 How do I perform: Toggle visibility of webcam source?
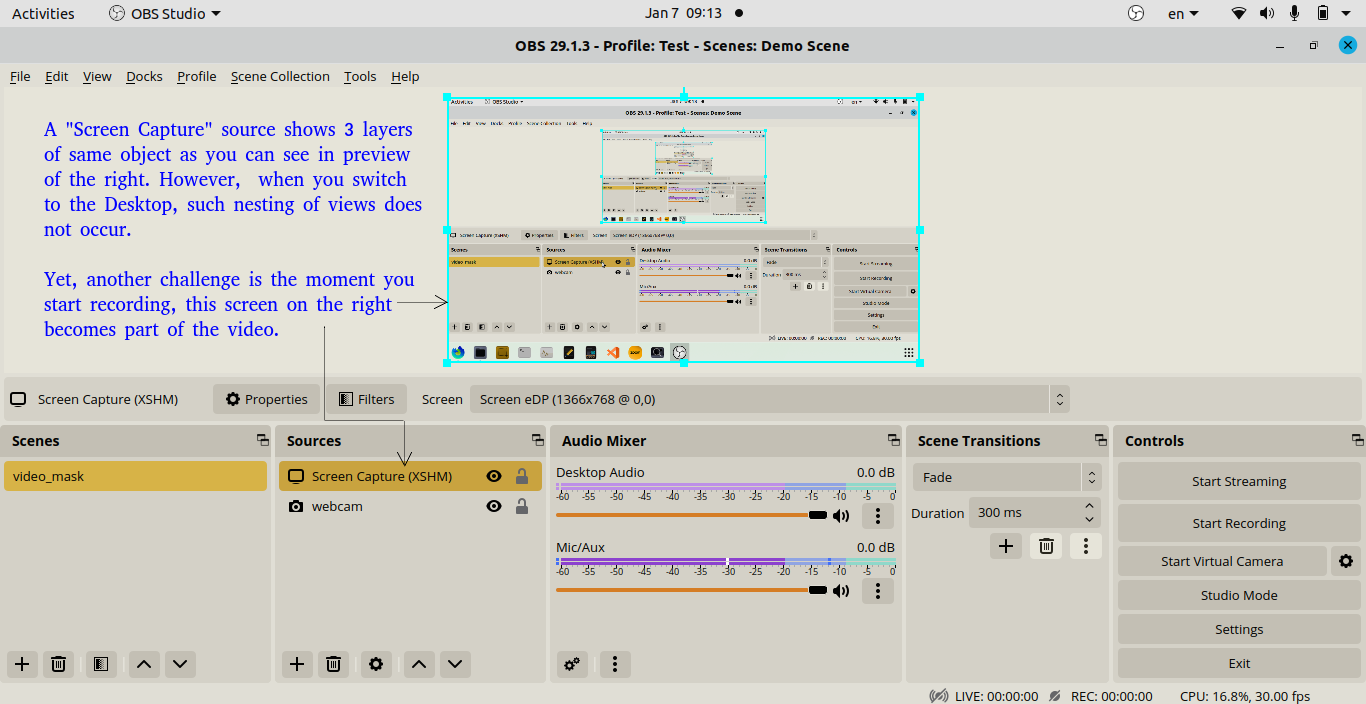(494, 507)
